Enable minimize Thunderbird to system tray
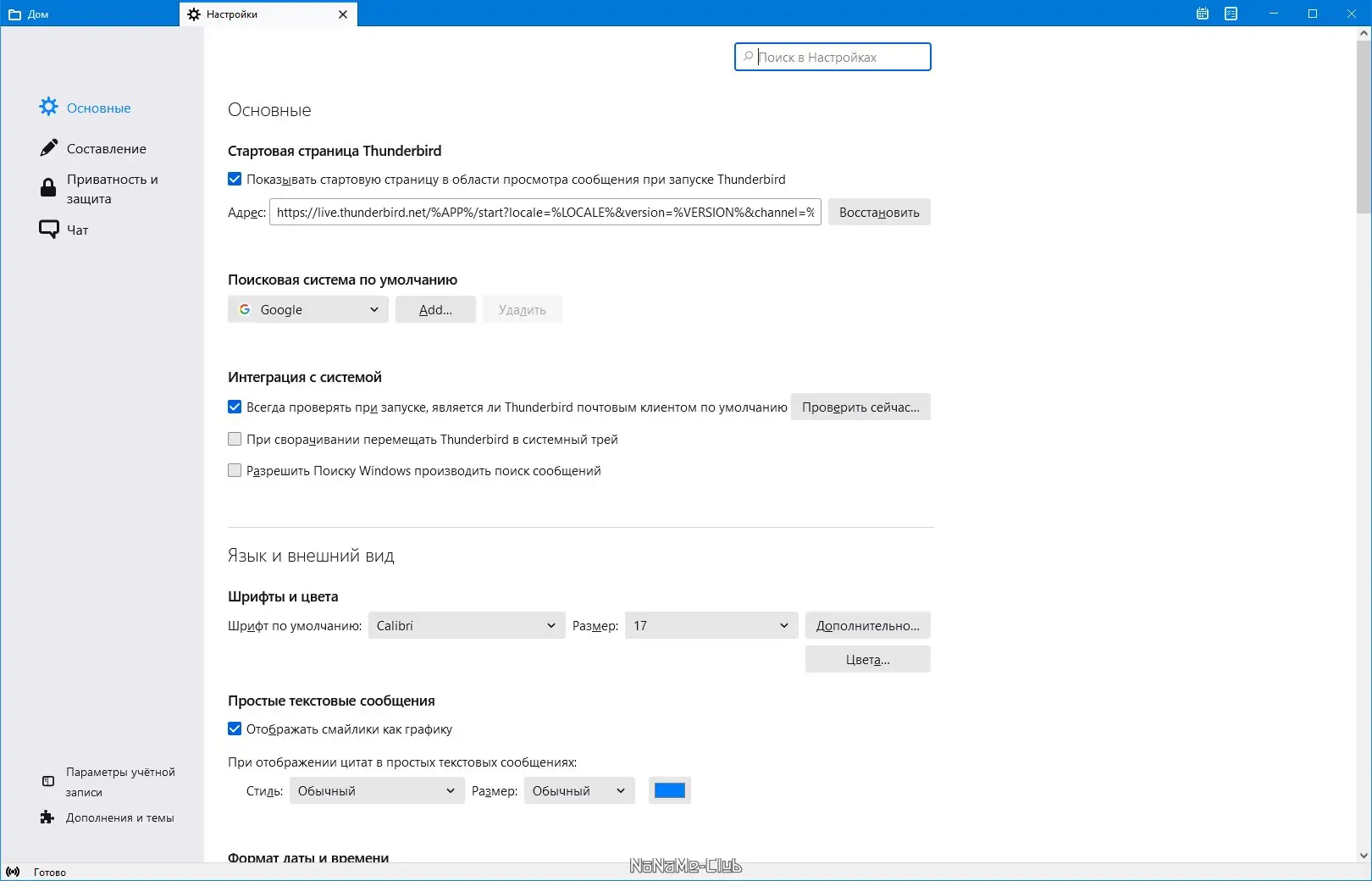Image resolution: width=1372 pixels, height=881 pixels. (235, 439)
